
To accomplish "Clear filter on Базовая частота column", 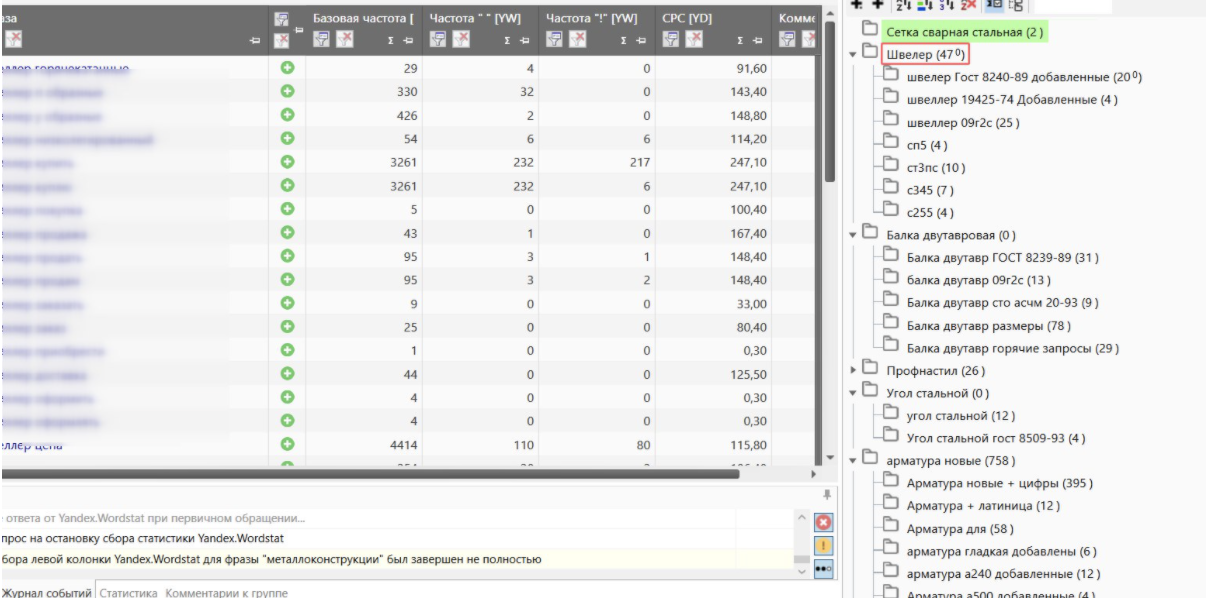I will (344, 39).
